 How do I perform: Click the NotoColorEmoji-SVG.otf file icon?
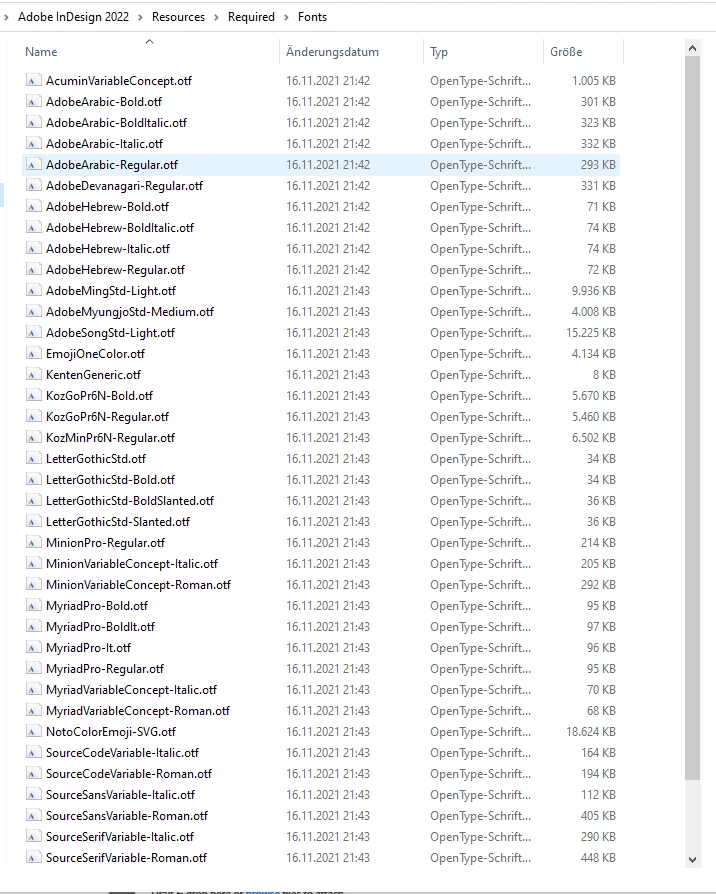[33, 732]
